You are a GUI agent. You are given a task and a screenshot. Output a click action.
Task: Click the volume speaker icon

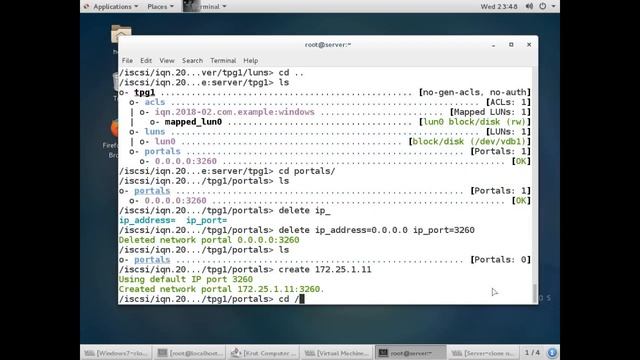pos(529,7)
